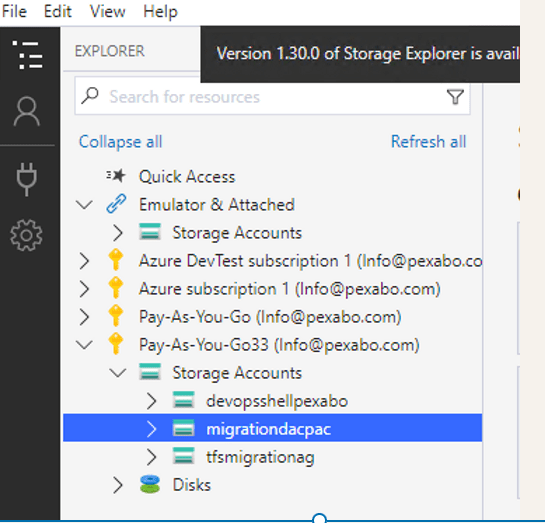
Task: Click storage icon under Emulator & Attached
Action: (150, 231)
